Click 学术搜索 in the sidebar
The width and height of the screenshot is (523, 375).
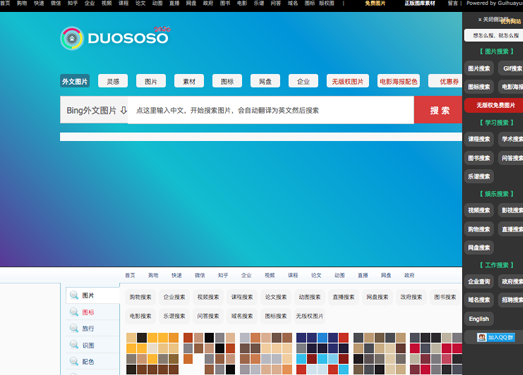(x=511, y=139)
